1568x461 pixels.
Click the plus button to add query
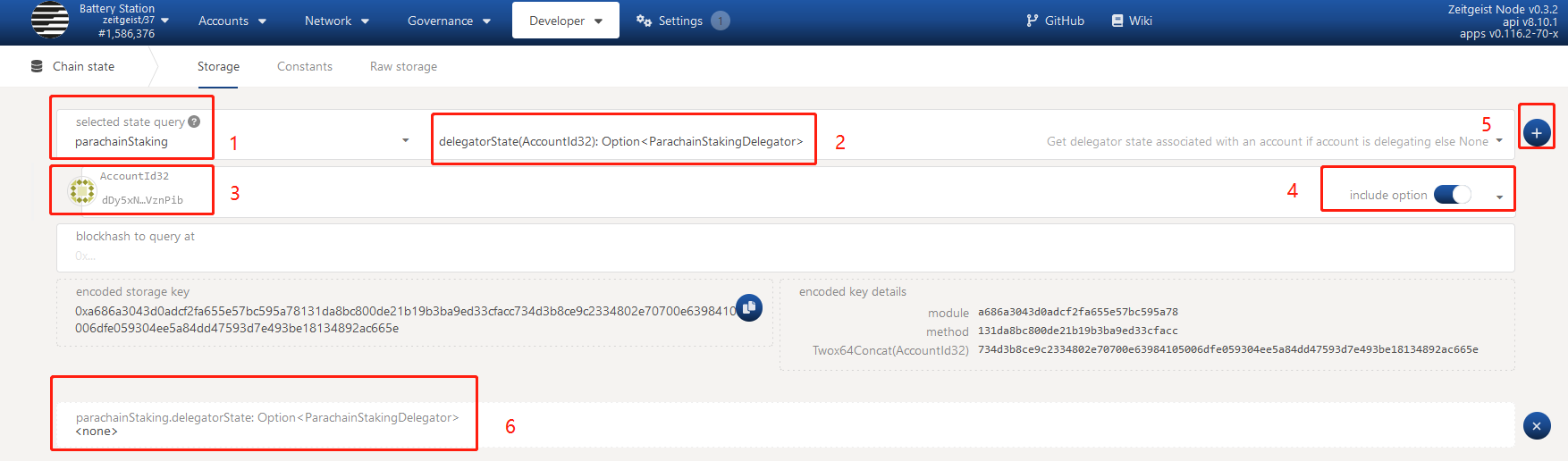[x=1536, y=133]
